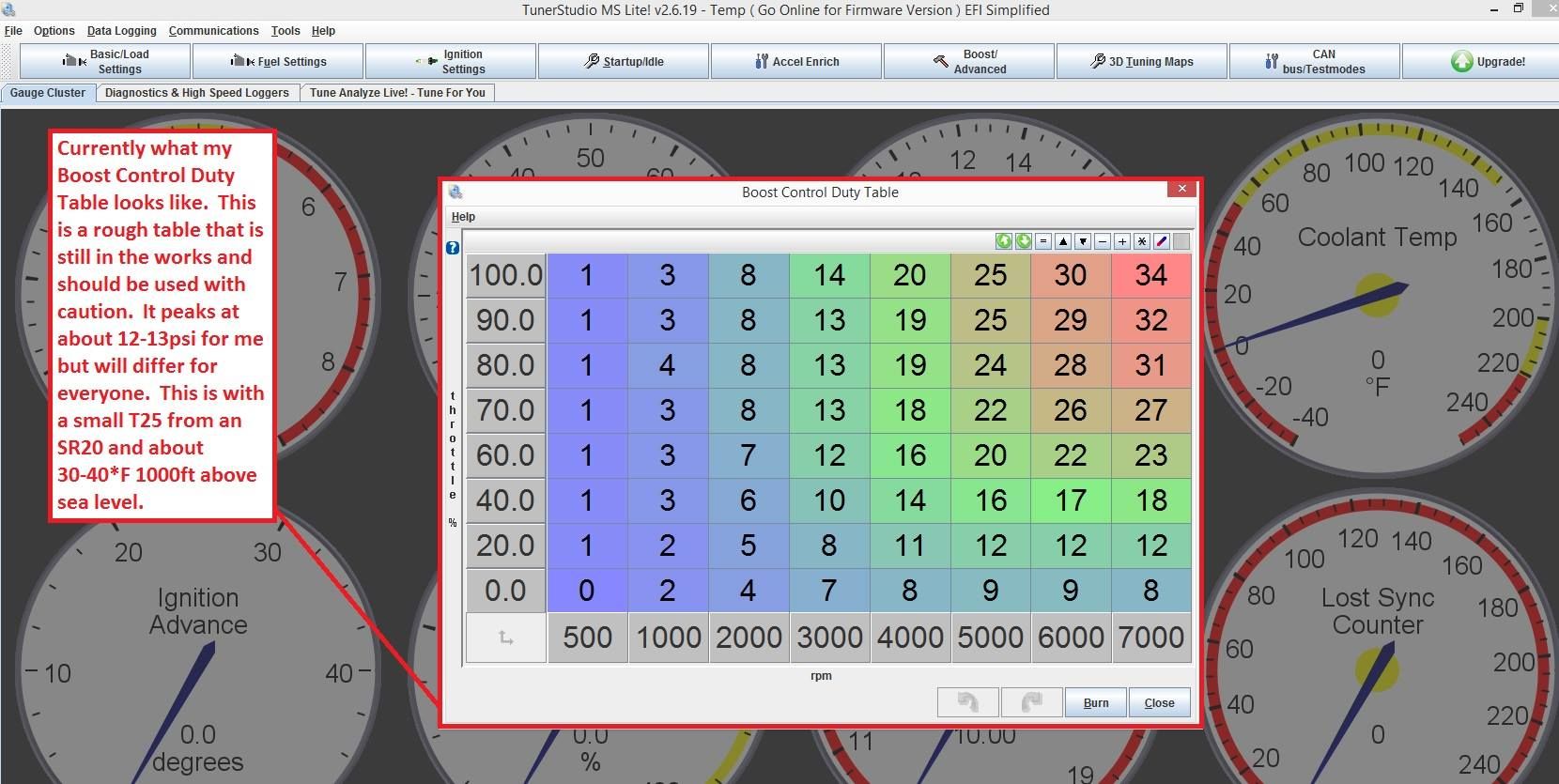This screenshot has height=784, width=1559.
Task: Switch to Tune Analyze Live! tab
Action: pyautogui.click(x=397, y=93)
